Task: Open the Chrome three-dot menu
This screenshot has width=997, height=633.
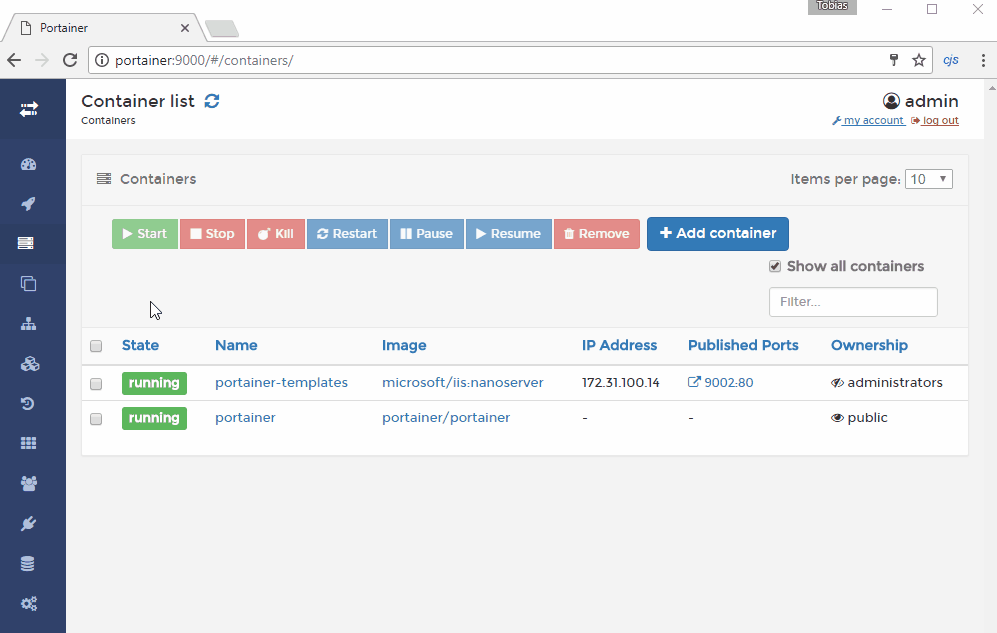Action: pos(982,60)
